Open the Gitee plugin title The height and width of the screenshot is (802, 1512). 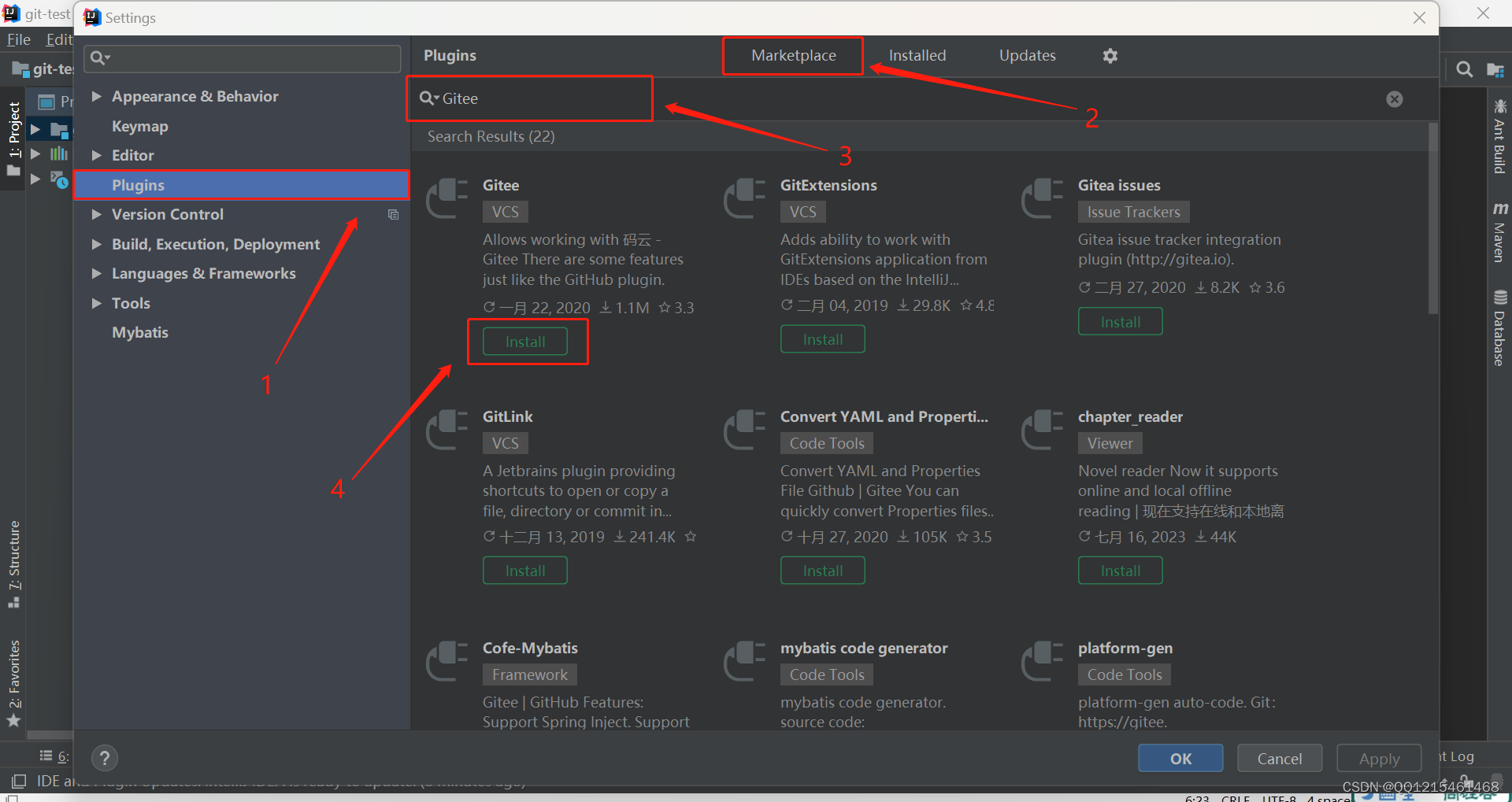501,185
